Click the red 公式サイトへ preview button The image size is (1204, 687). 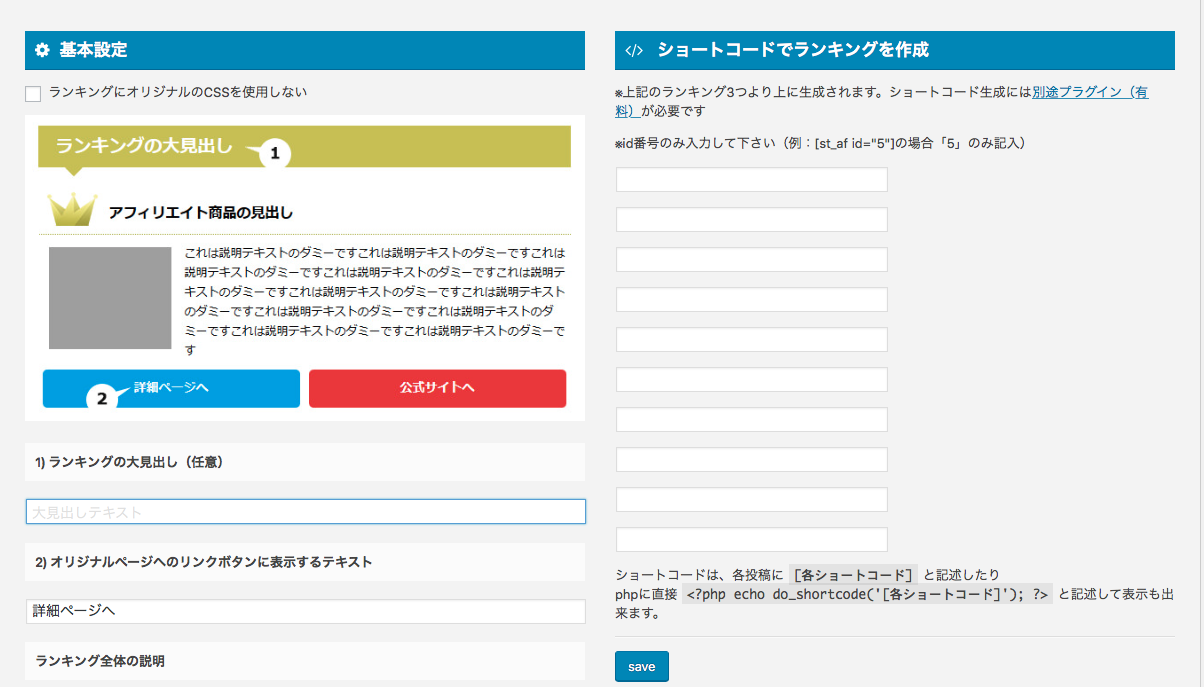pyautogui.click(x=438, y=389)
